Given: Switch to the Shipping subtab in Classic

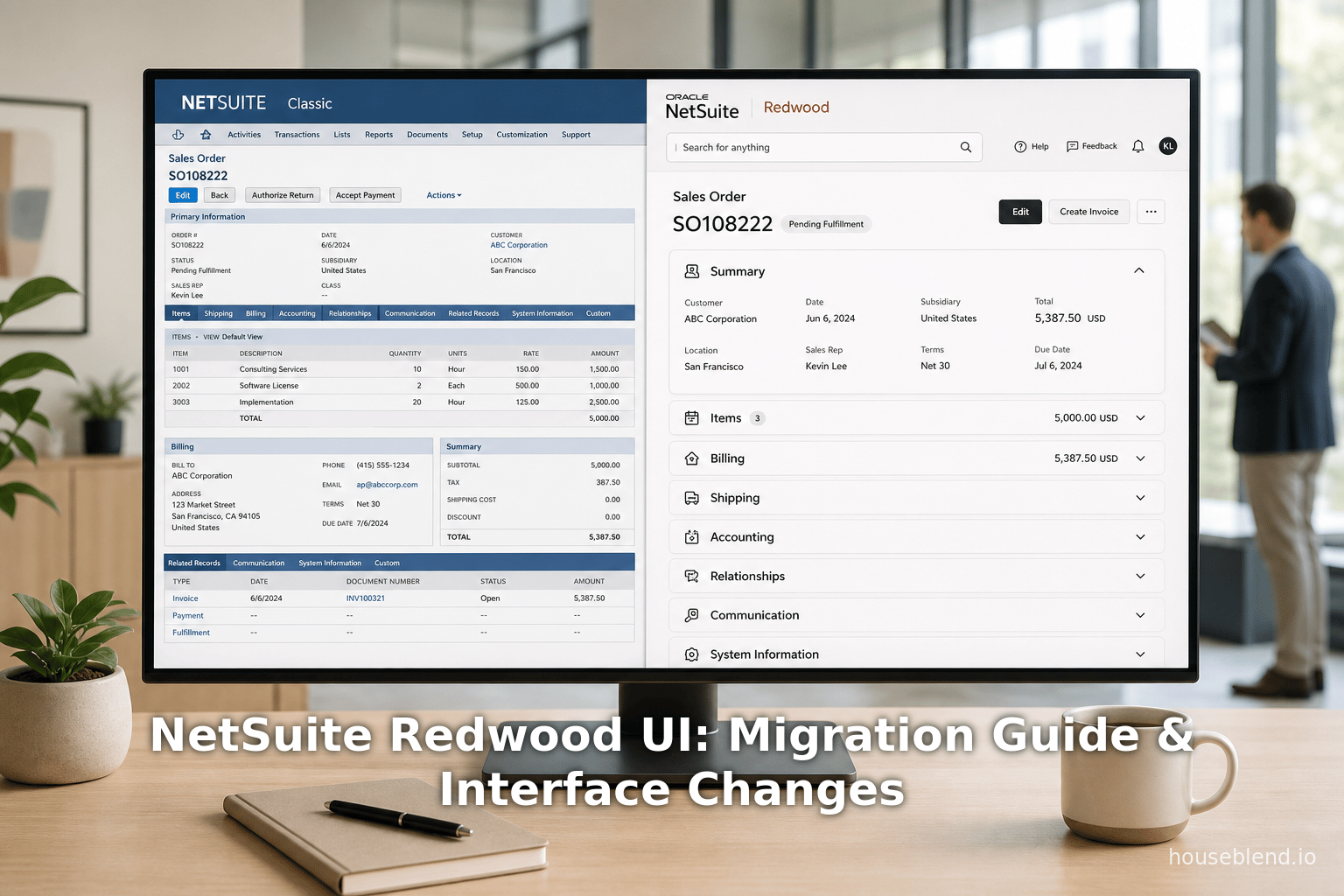Looking at the screenshot, I should point(219,313).
